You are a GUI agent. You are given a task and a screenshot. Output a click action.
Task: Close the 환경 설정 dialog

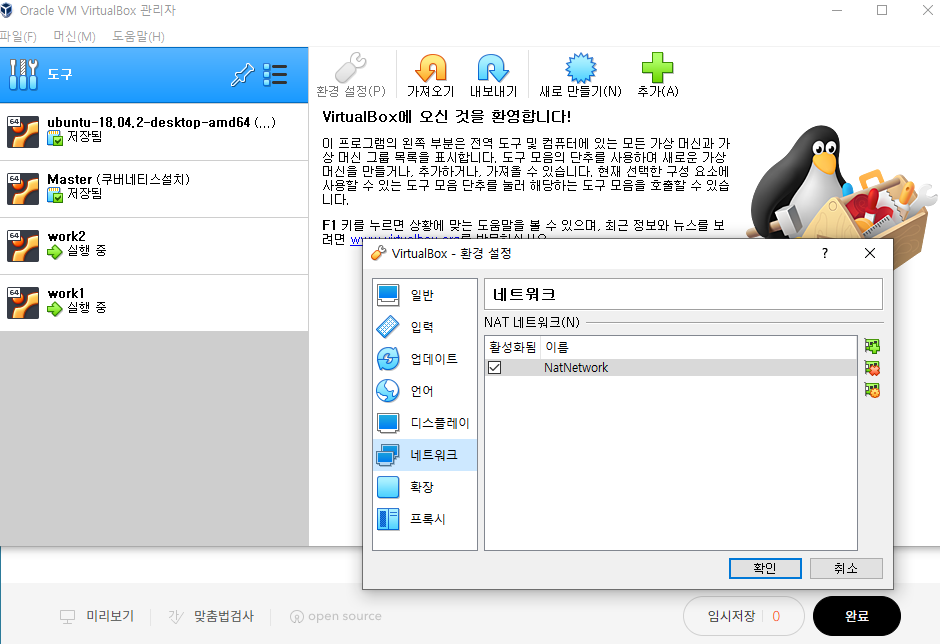(870, 253)
